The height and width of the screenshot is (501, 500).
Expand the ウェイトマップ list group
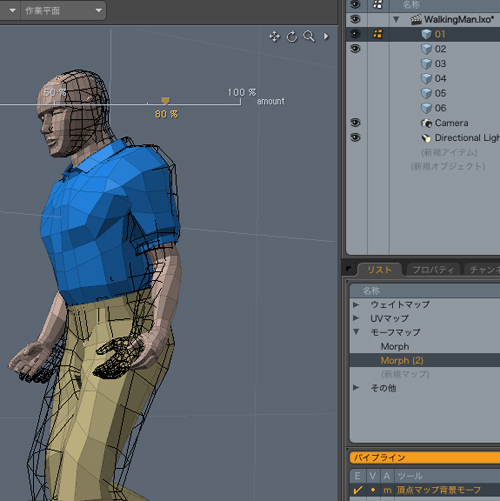356,304
